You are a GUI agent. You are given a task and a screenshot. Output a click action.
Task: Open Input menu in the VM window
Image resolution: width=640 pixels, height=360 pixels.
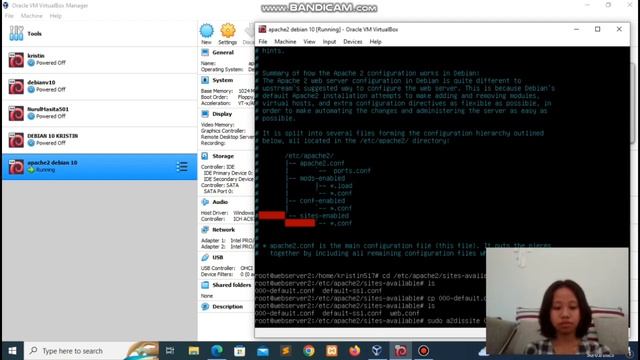329,42
